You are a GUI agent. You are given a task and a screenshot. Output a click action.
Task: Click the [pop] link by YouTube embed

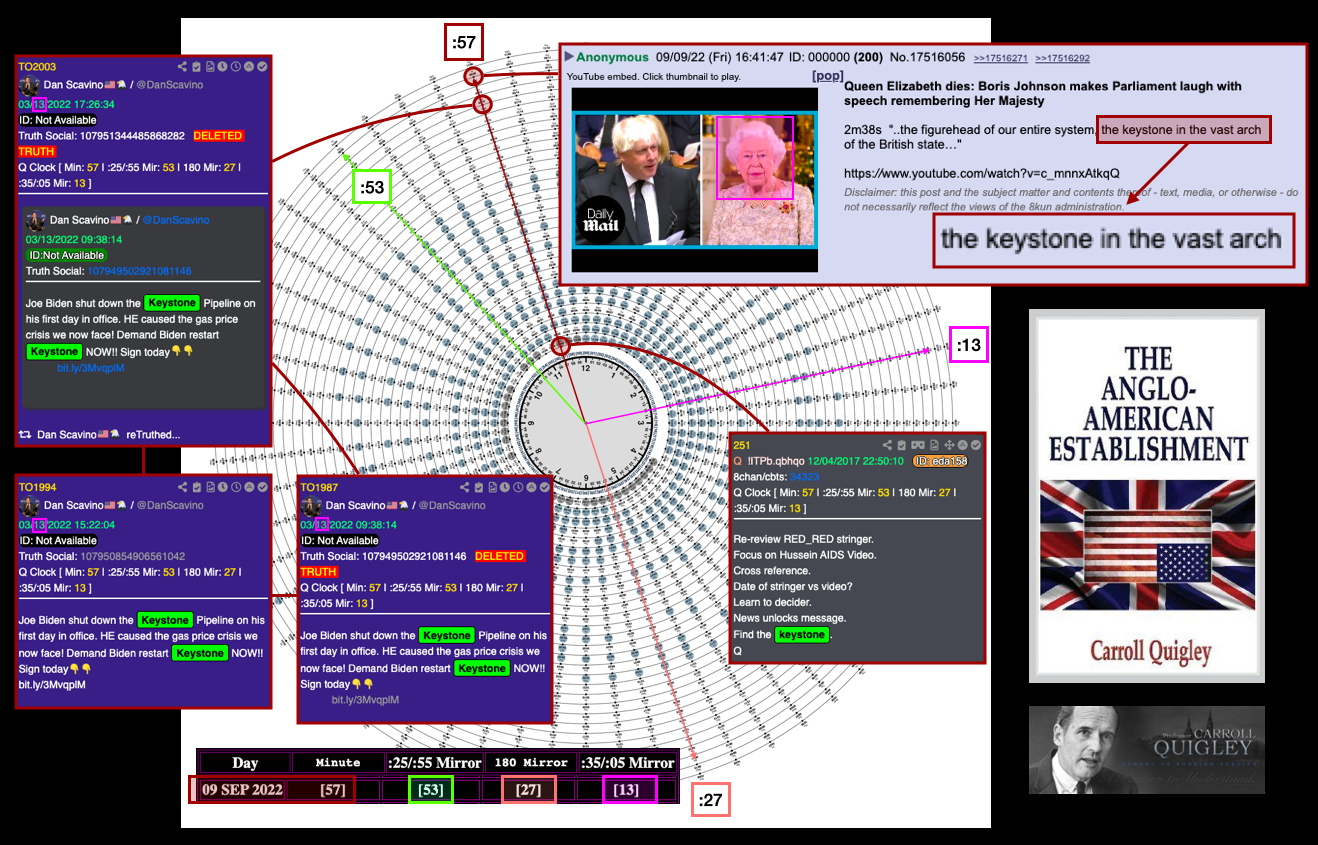click(827, 76)
